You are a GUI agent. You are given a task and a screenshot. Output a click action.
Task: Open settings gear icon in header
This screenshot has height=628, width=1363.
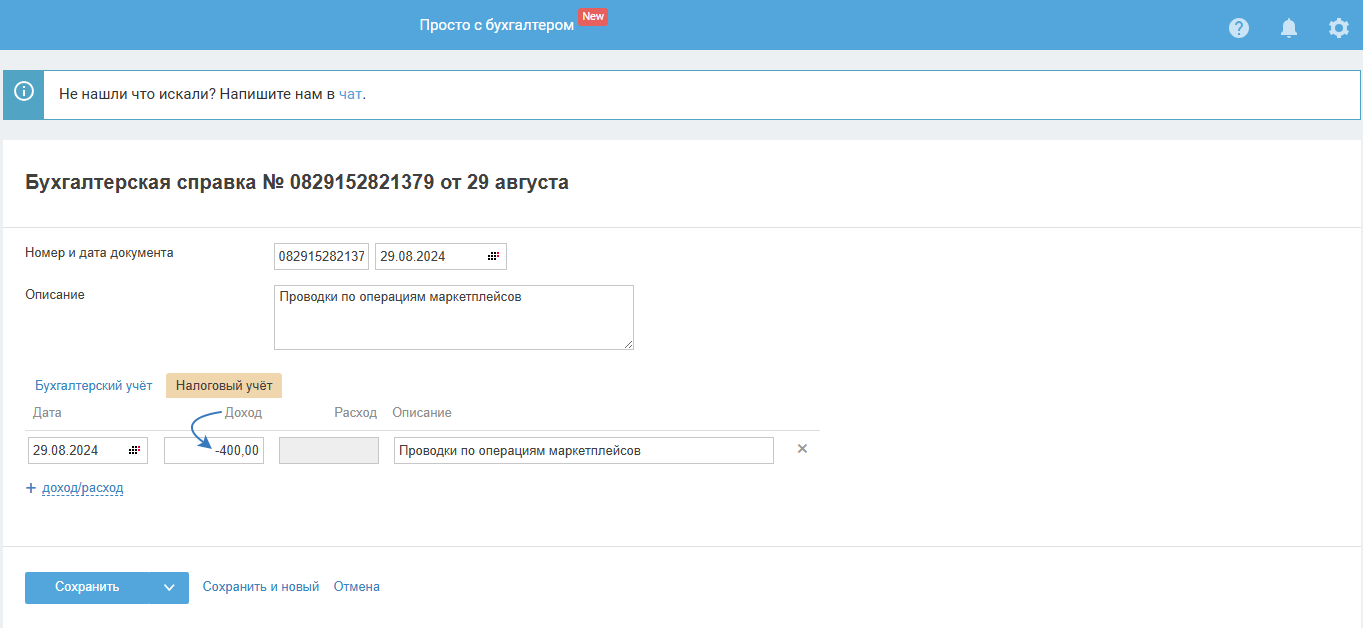[1339, 28]
